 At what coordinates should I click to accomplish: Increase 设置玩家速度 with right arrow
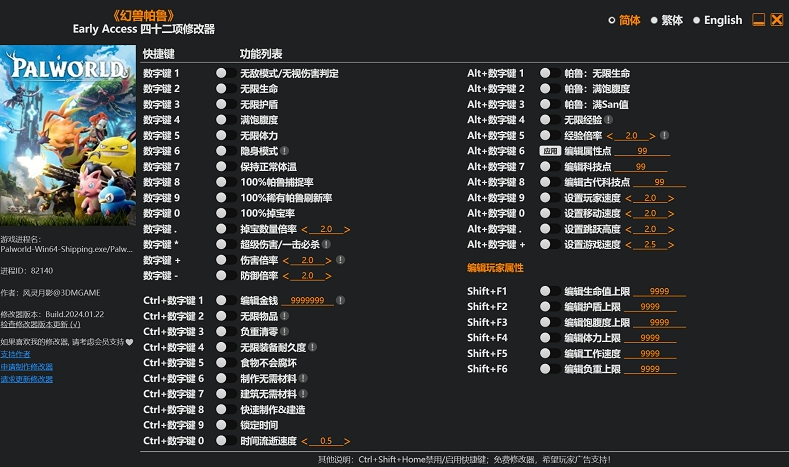click(671, 198)
